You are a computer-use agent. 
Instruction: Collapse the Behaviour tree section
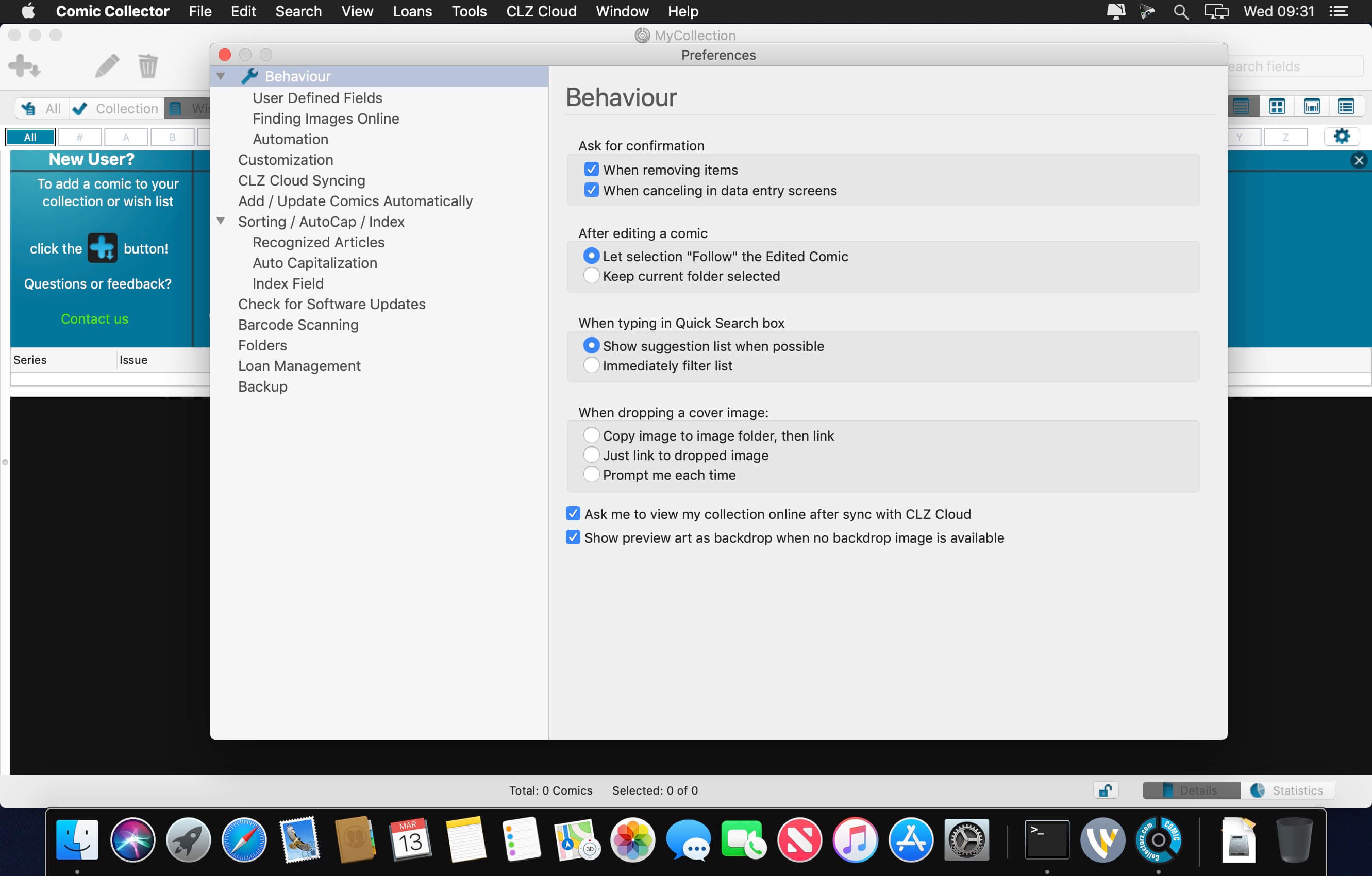pos(221,76)
